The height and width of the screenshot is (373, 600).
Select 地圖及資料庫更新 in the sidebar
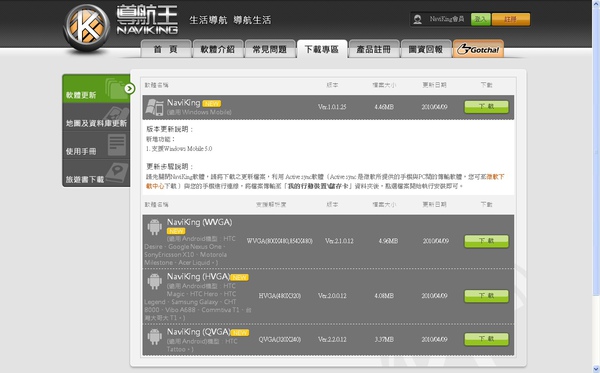(96, 117)
